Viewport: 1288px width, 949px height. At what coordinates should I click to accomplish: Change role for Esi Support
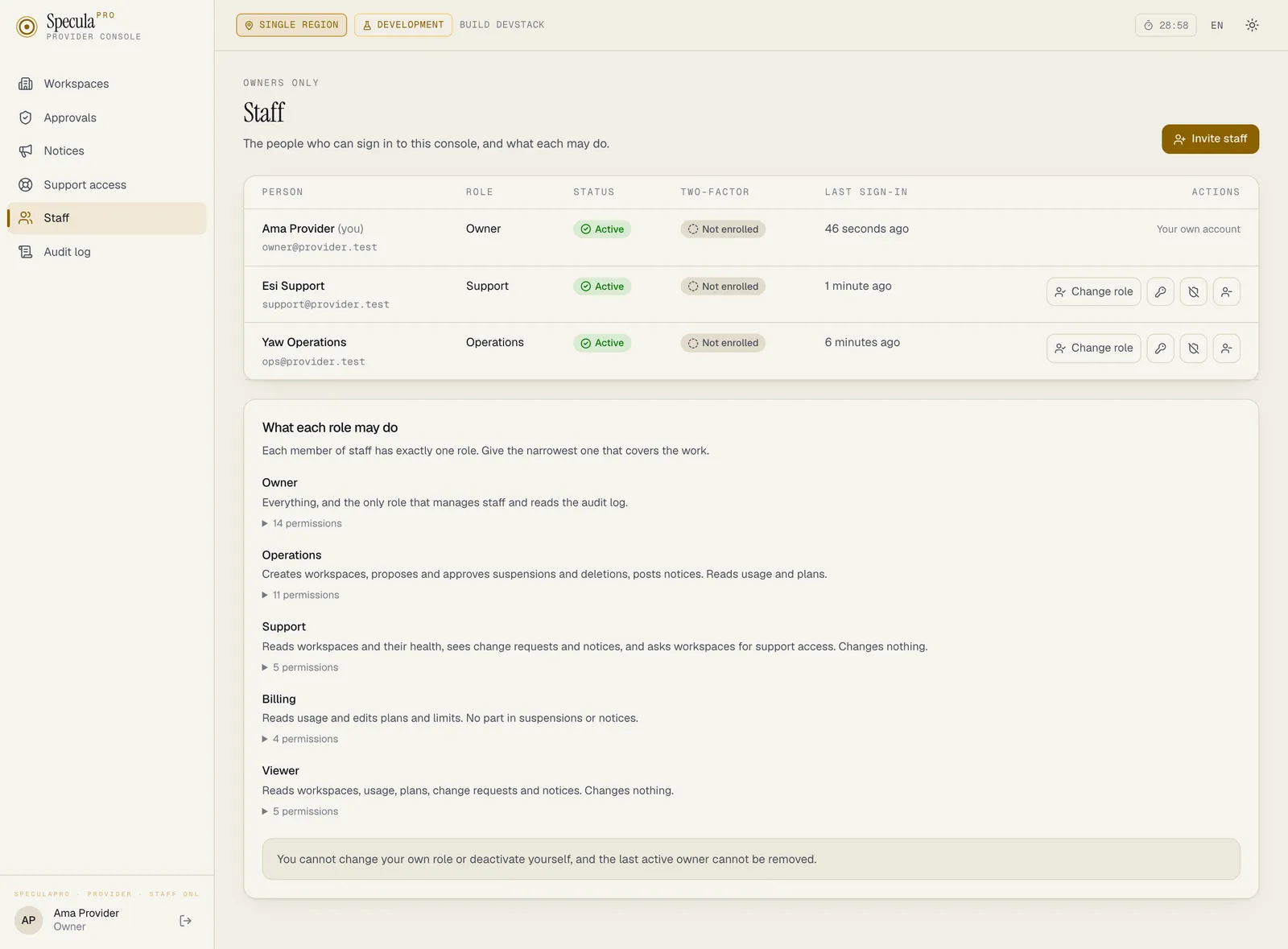coord(1093,291)
